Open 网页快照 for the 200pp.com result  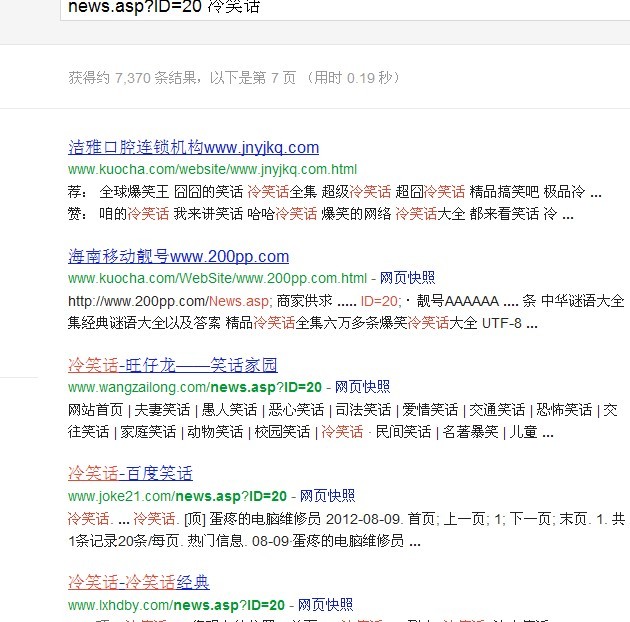point(407,278)
